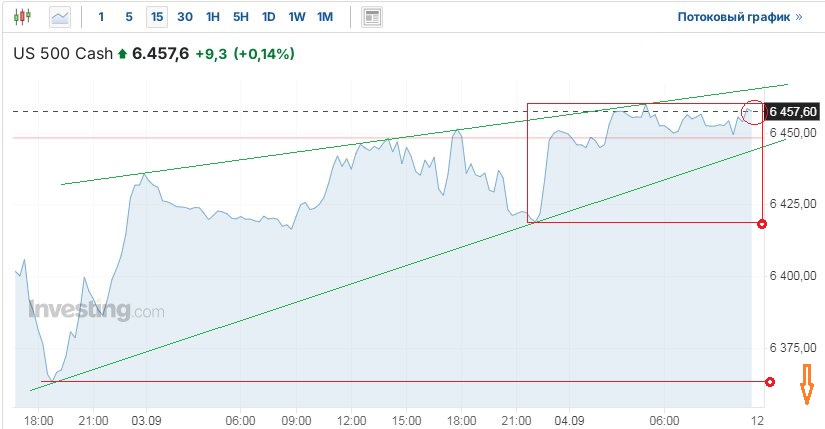825x429 pixels.
Task: Select the 1M timeframe
Action: tap(325, 17)
